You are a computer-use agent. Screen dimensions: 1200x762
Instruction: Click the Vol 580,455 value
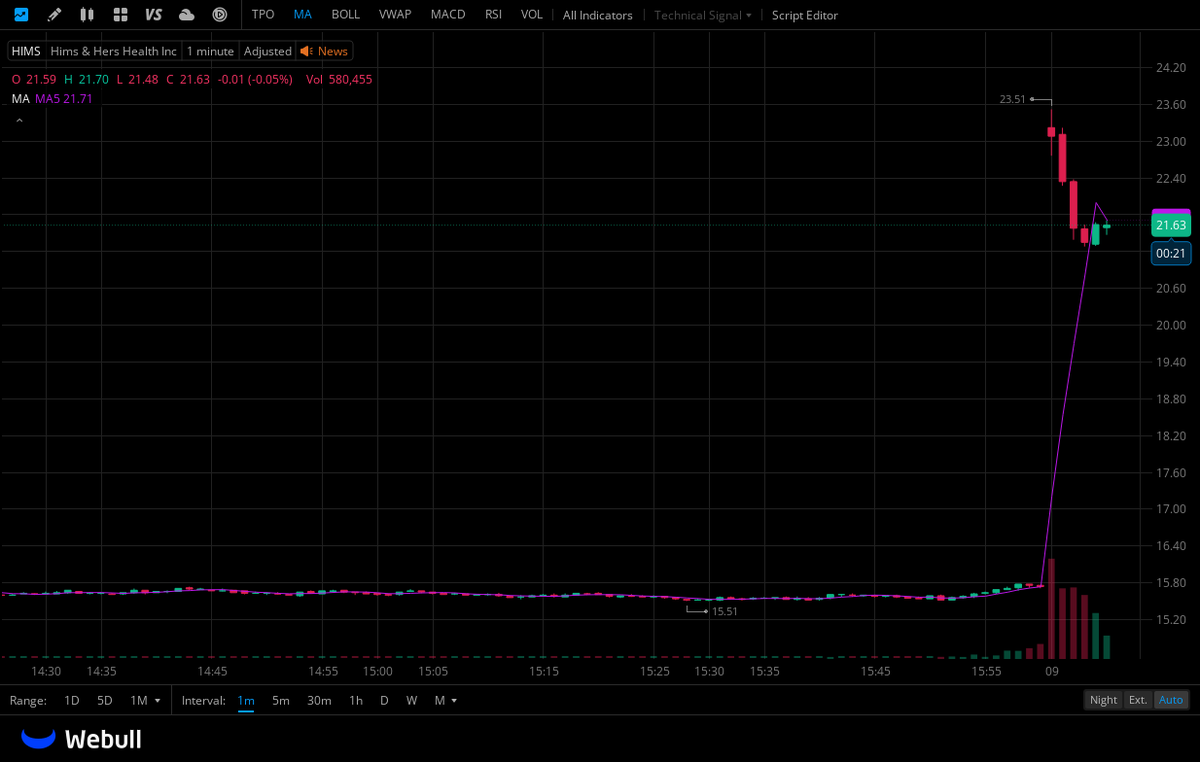click(x=339, y=79)
